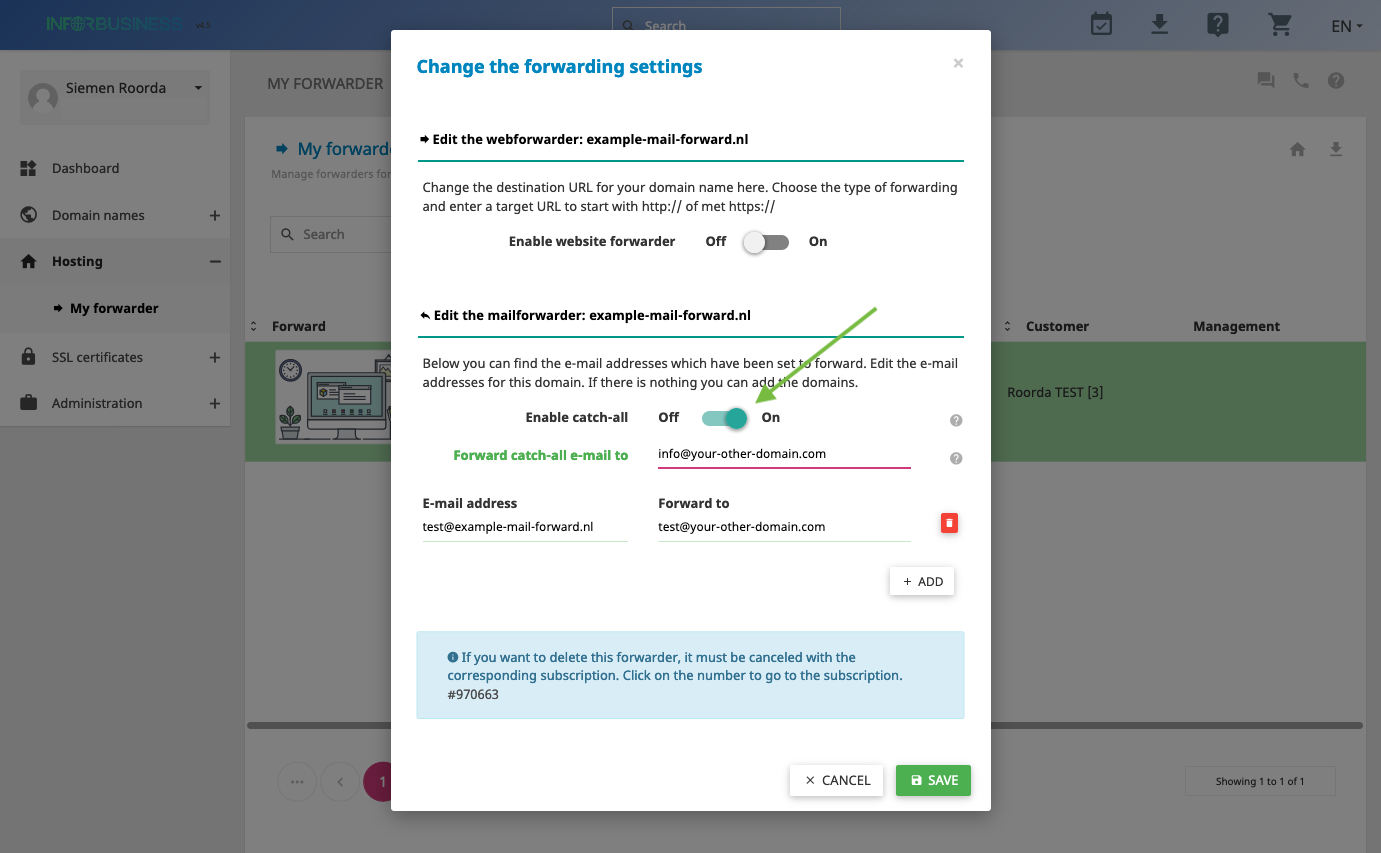Open help icon beside Forward catch-all e-mail
Image resolution: width=1381 pixels, height=853 pixels.
pyautogui.click(x=956, y=458)
